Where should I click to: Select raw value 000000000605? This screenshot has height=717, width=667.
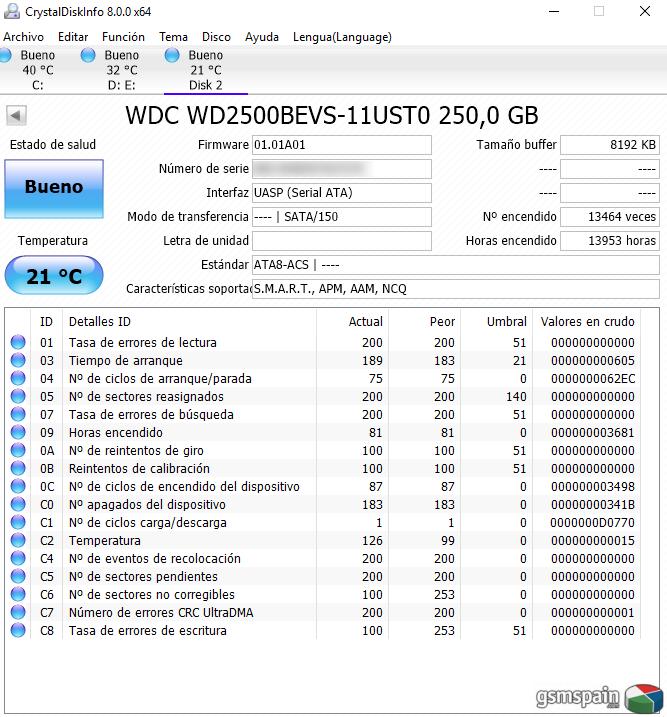coord(592,360)
